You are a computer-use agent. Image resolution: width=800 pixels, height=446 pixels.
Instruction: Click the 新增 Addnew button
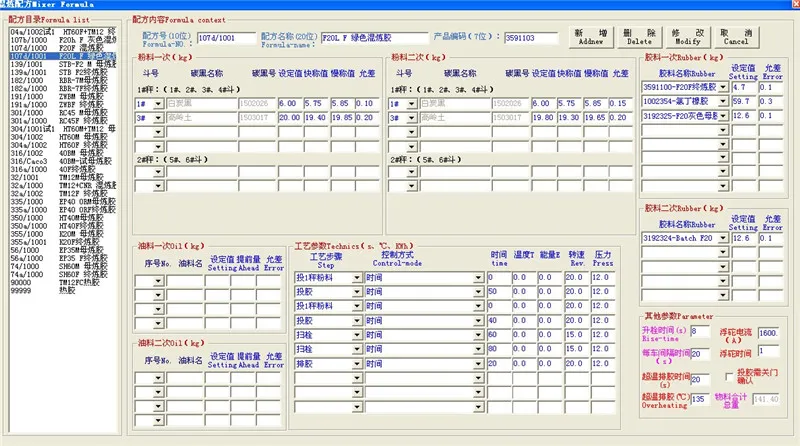590,37
